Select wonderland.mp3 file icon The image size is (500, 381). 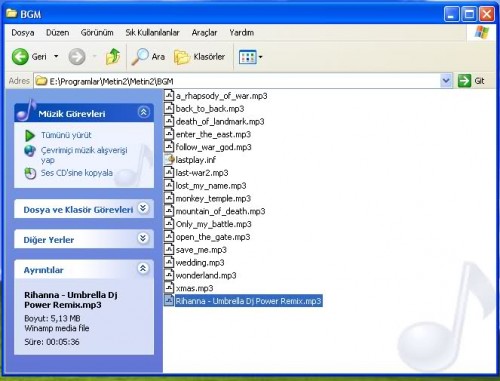pos(169,275)
